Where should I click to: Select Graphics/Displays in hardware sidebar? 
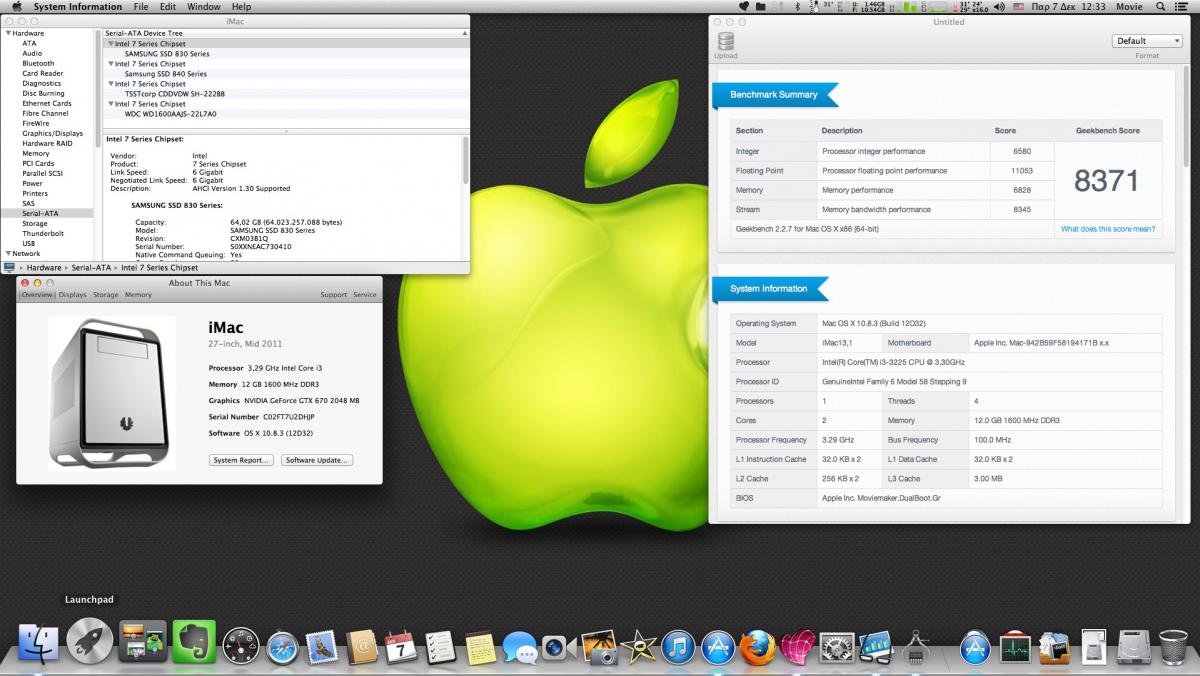coord(53,134)
